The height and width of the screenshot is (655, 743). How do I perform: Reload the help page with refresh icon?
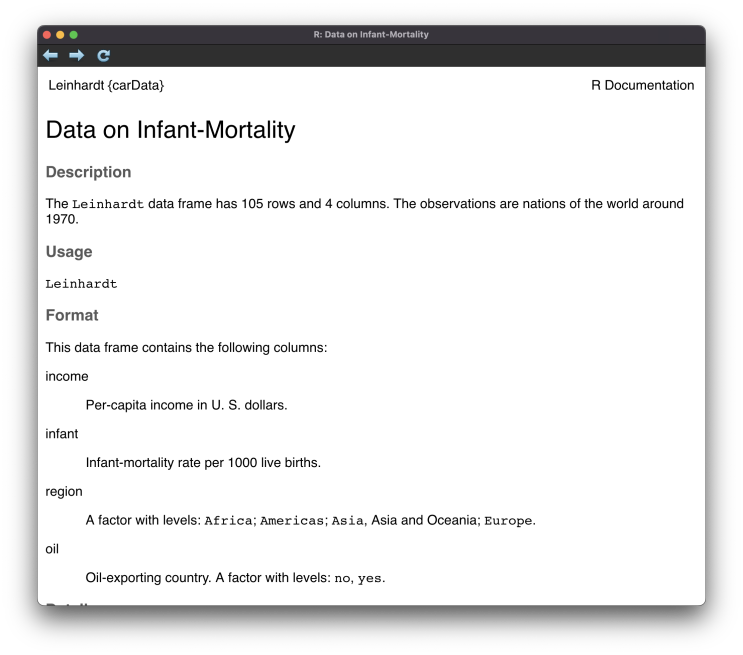coord(103,56)
